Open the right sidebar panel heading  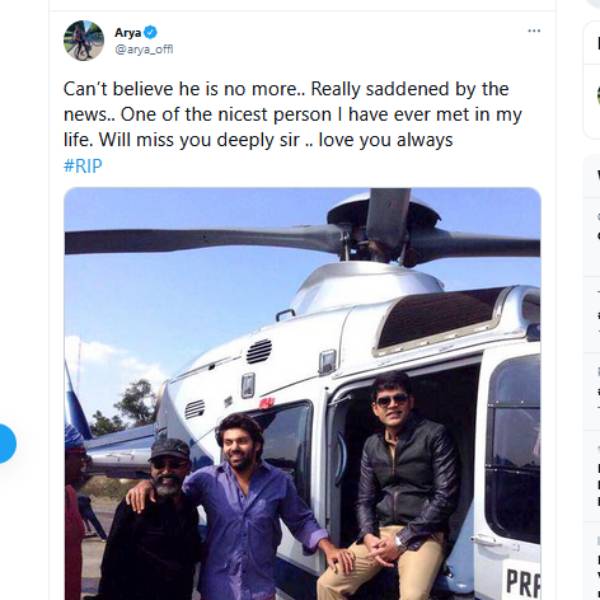coord(594,175)
